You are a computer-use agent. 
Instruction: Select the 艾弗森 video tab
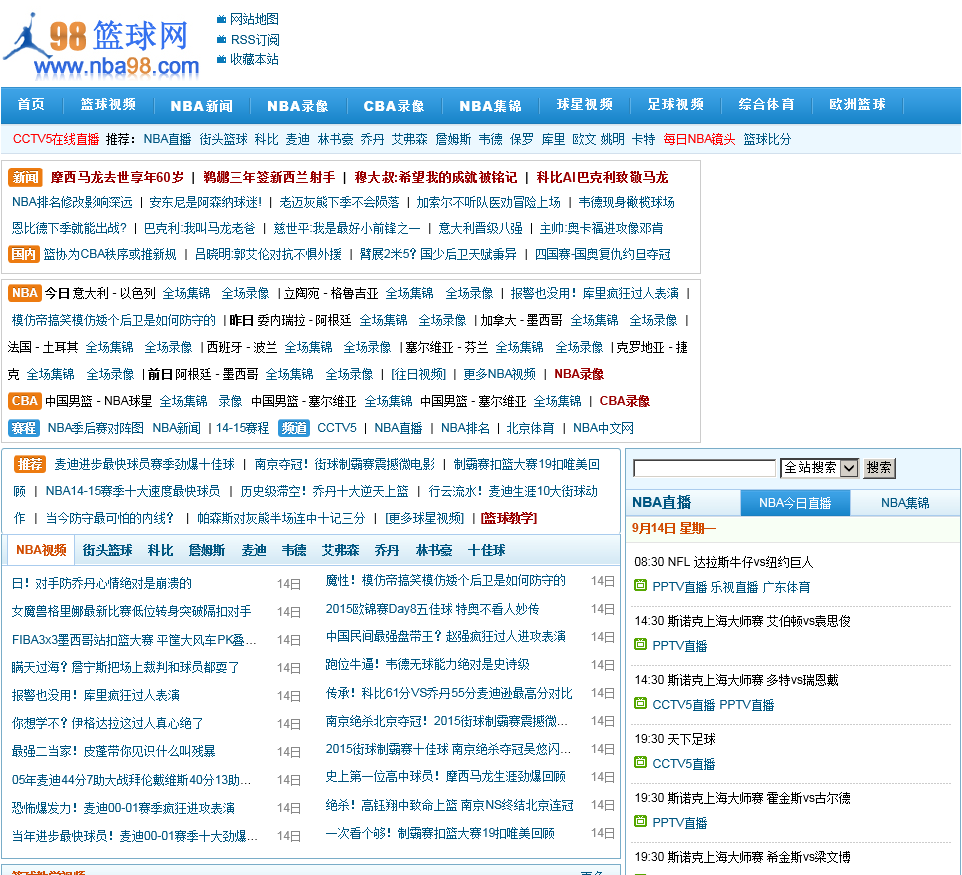click(341, 550)
